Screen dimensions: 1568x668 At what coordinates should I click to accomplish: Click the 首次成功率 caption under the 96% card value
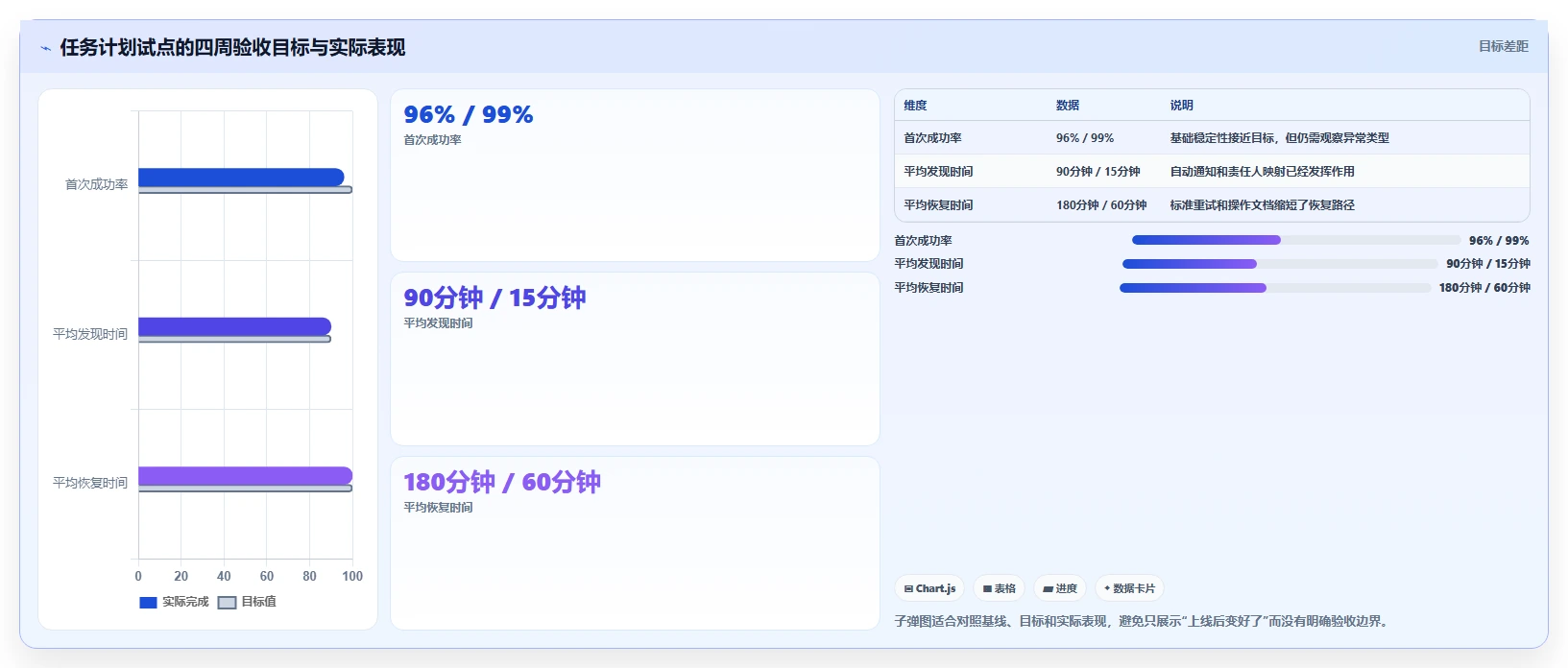[x=432, y=140]
